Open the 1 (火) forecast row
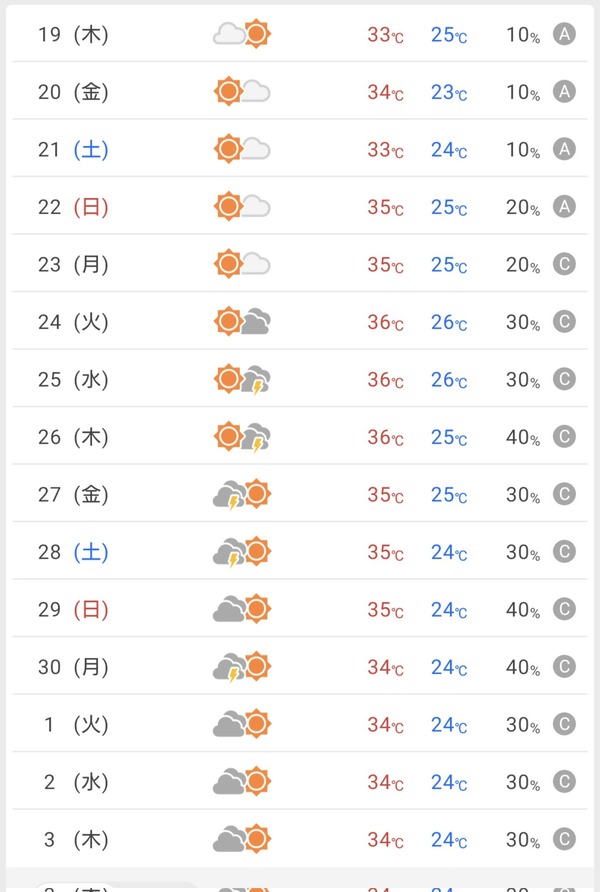This screenshot has height=892, width=600. coord(300,724)
